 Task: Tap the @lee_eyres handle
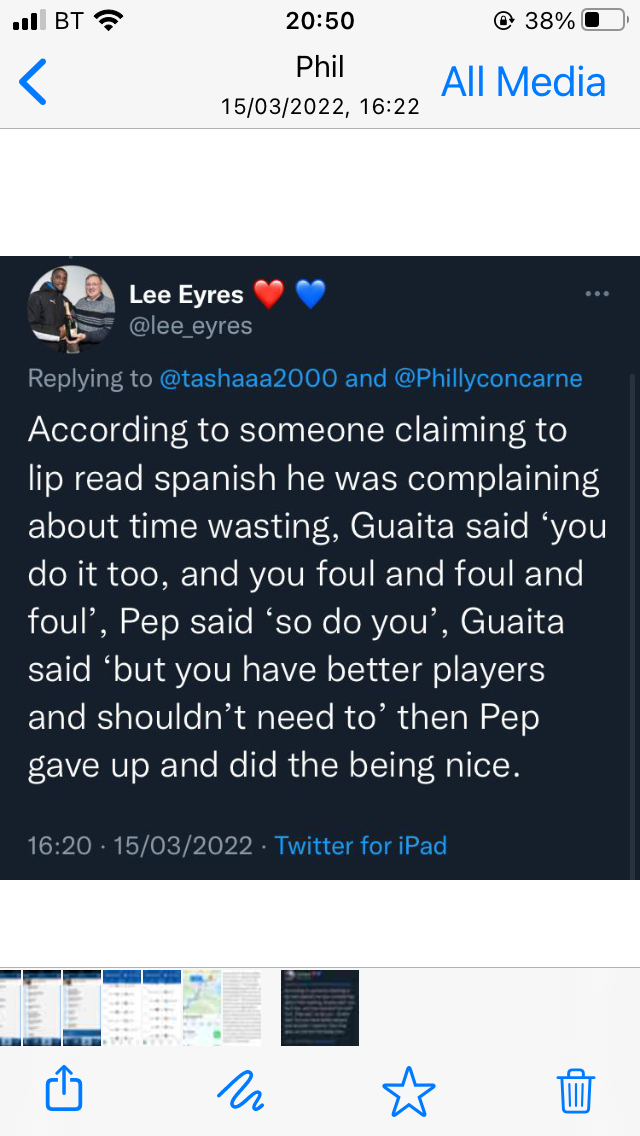[191, 326]
